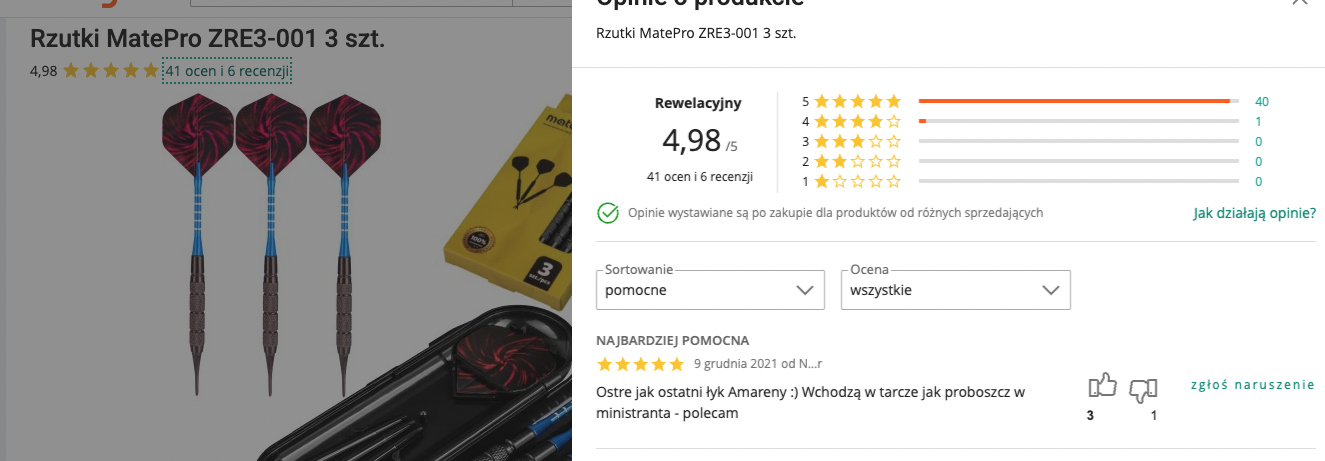
Task: Open the "Jak działają opinie?" link
Action: [x=1255, y=213]
